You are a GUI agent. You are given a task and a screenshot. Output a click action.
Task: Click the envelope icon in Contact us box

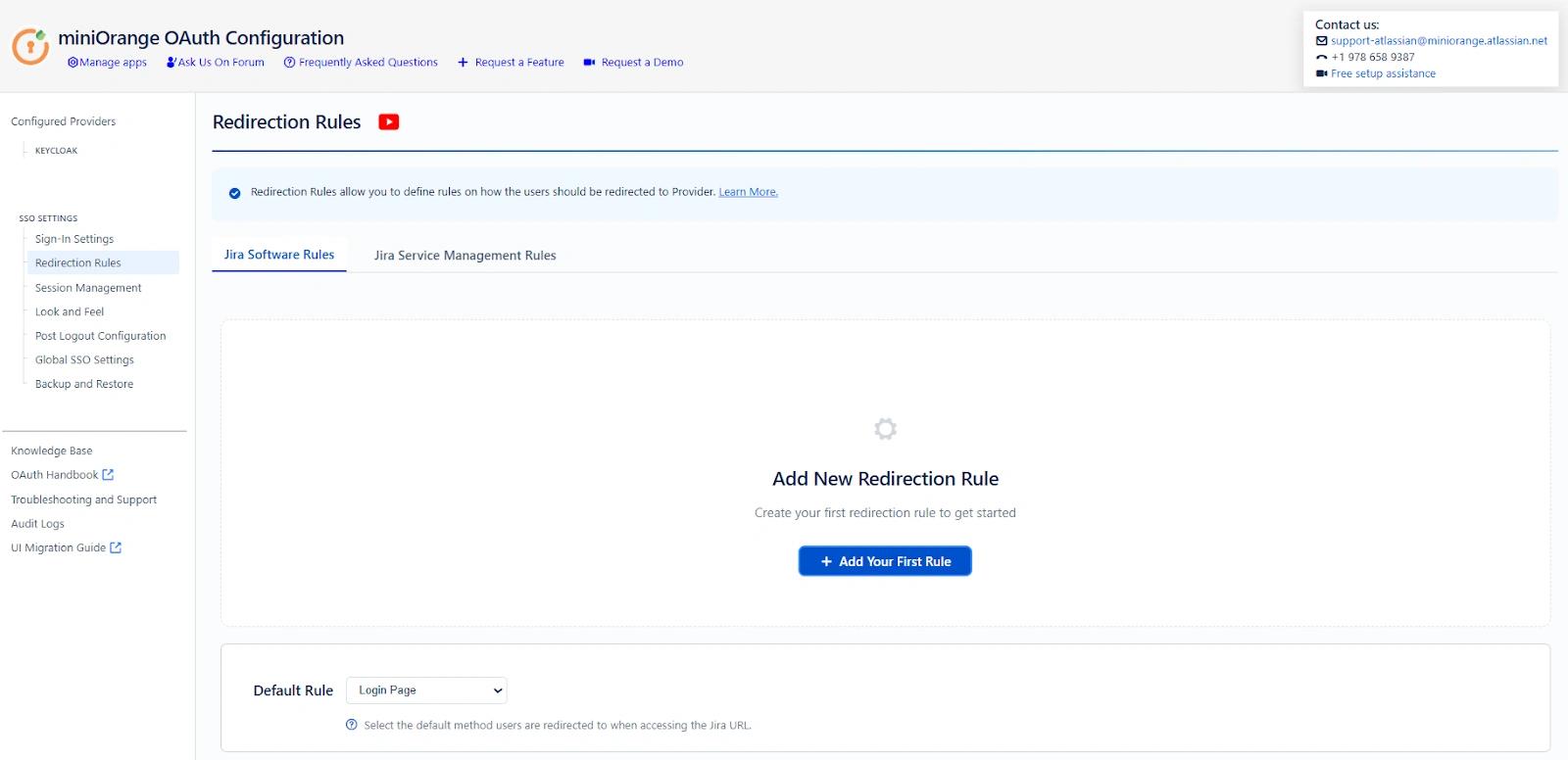click(x=1321, y=41)
